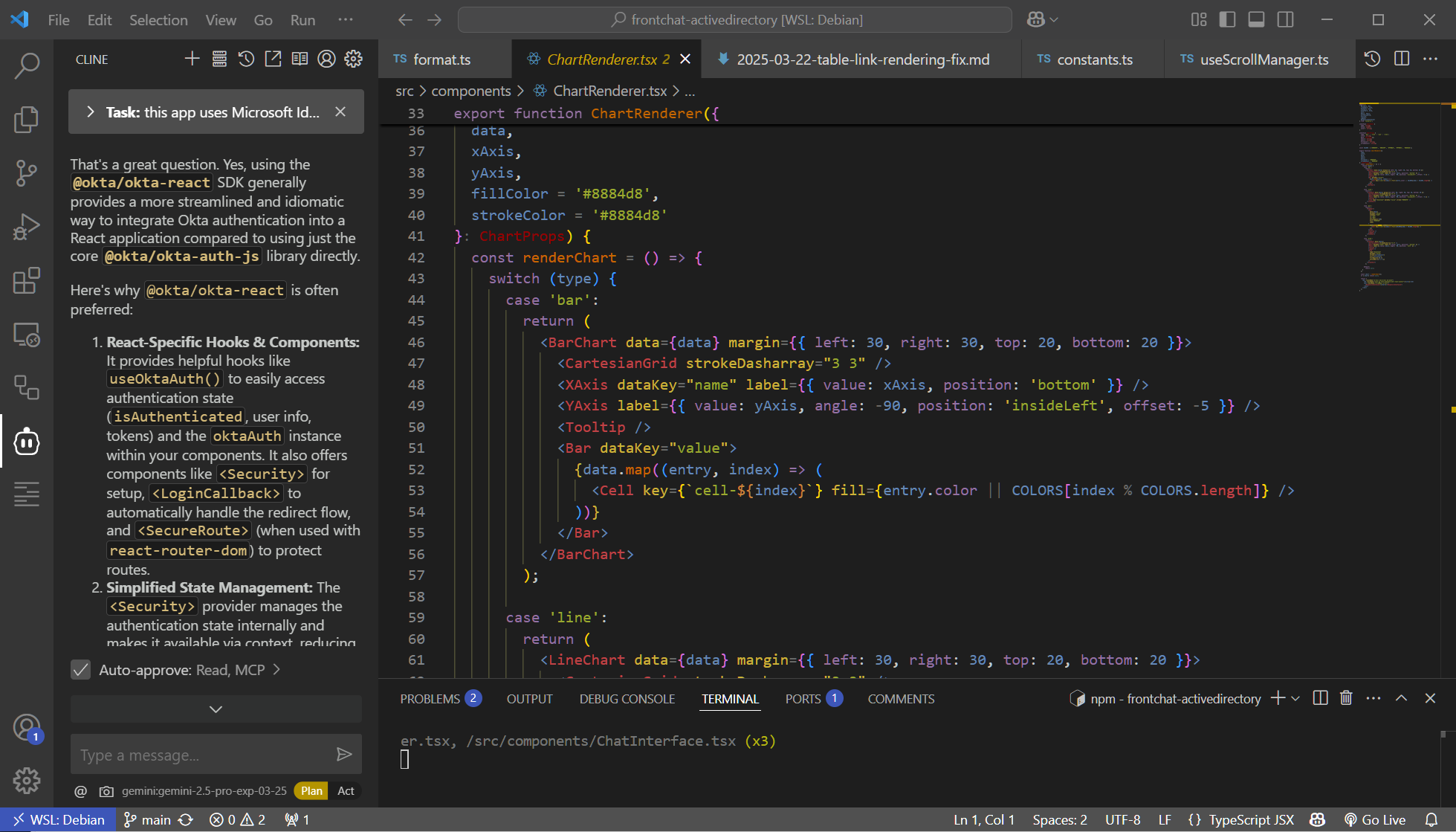Open editor More Actions ellipsis
Screen dimensions: 1456x832
point(1430,59)
